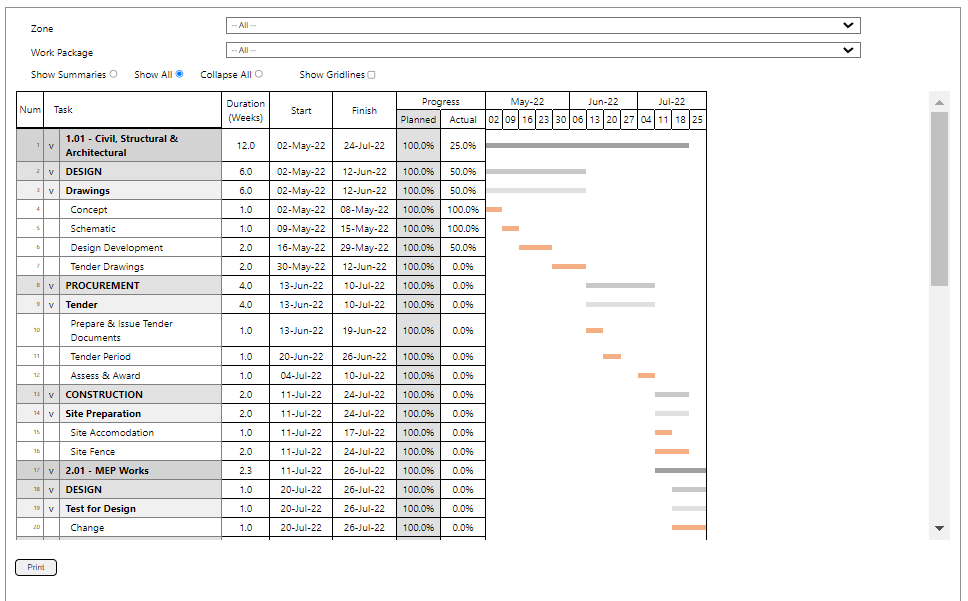The height and width of the screenshot is (601, 968).
Task: Click the Print button
Action: coord(36,567)
